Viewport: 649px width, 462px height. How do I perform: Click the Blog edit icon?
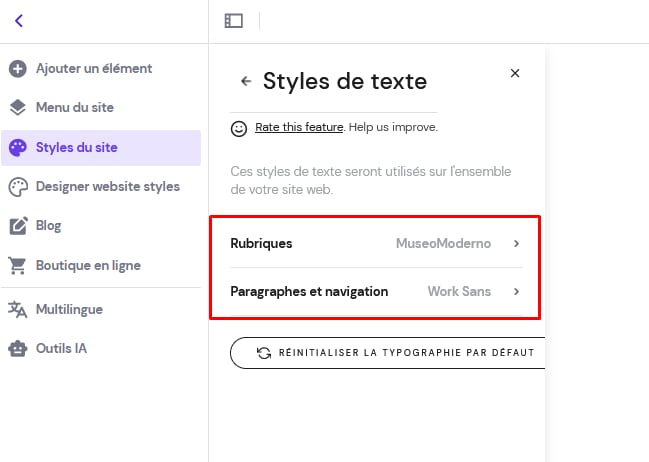tap(17, 226)
